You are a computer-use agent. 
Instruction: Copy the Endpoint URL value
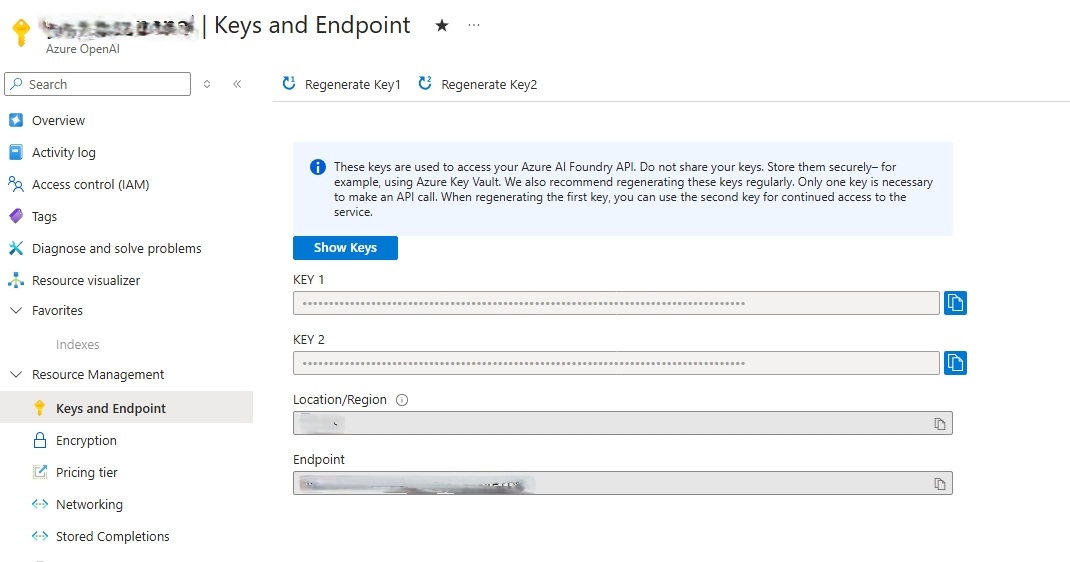[x=939, y=484]
